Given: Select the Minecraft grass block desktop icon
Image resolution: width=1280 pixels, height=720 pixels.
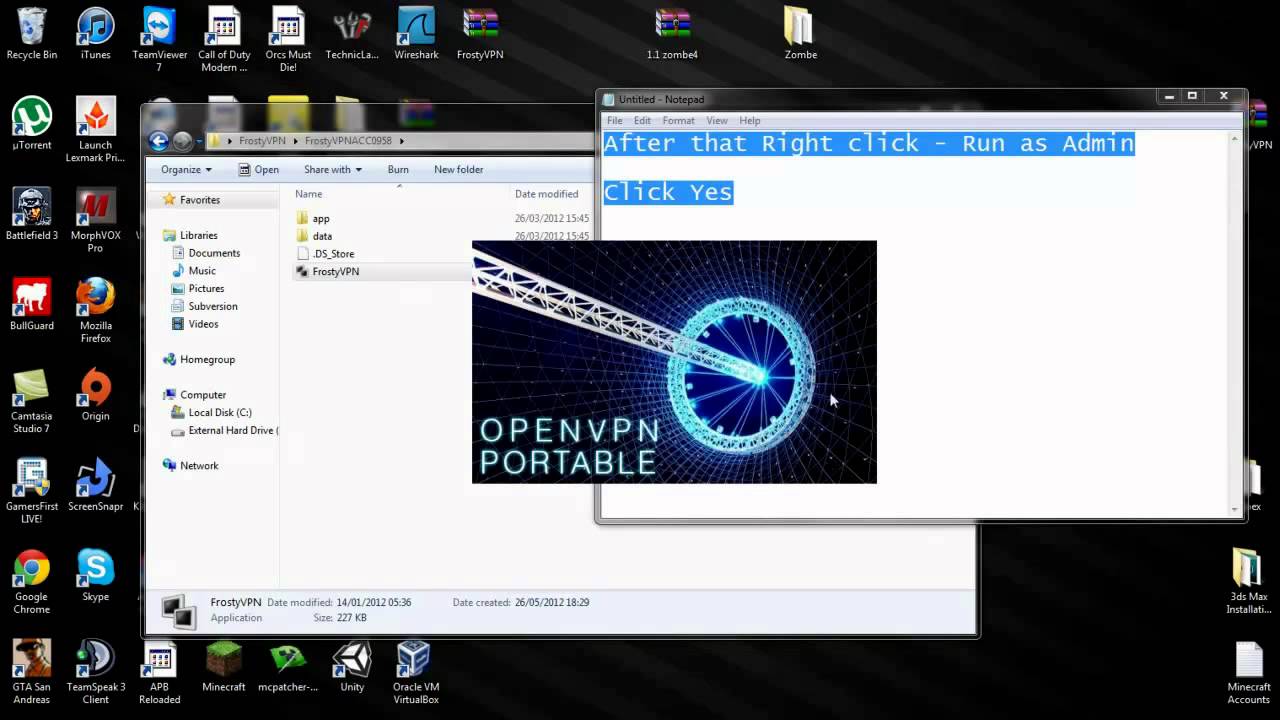Looking at the screenshot, I should tap(224, 665).
